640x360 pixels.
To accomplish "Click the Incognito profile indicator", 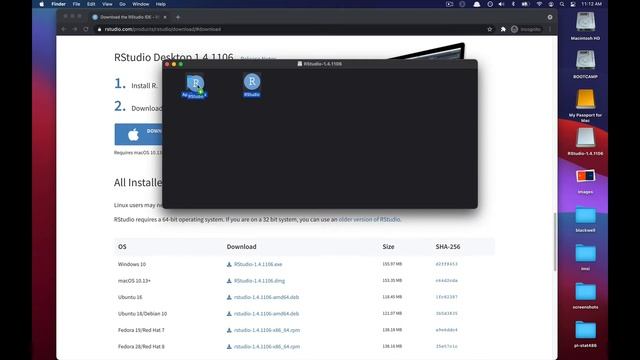I will pos(526,29).
